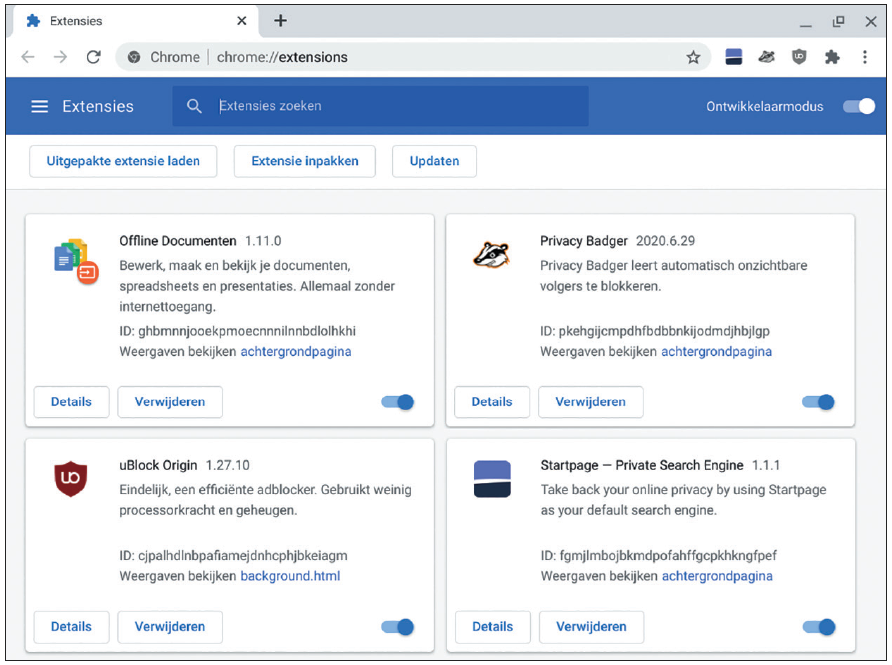Open the extensions puzzle piece menu

[x=832, y=57]
